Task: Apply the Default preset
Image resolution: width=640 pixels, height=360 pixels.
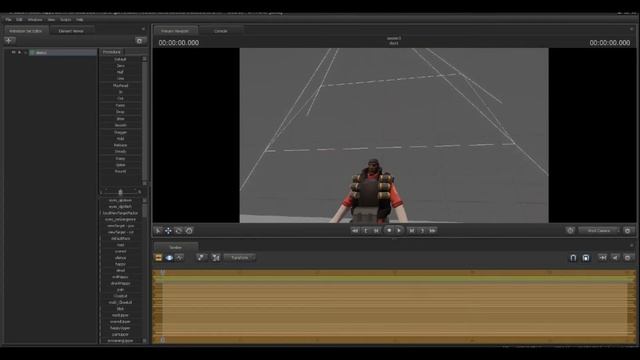Action: [x=120, y=59]
